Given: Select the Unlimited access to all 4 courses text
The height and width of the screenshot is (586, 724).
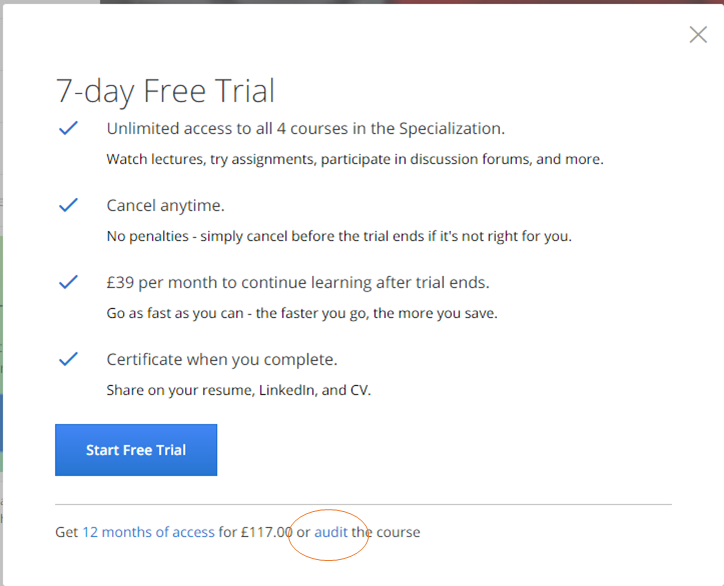Looking at the screenshot, I should pos(306,128).
